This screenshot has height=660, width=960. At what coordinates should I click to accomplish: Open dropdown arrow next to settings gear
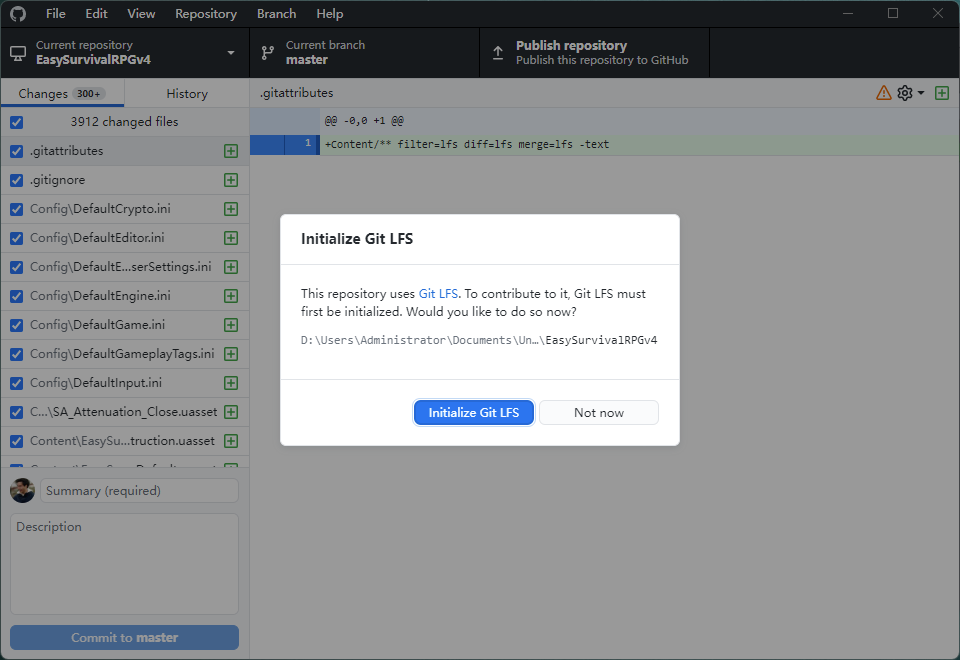click(x=921, y=93)
